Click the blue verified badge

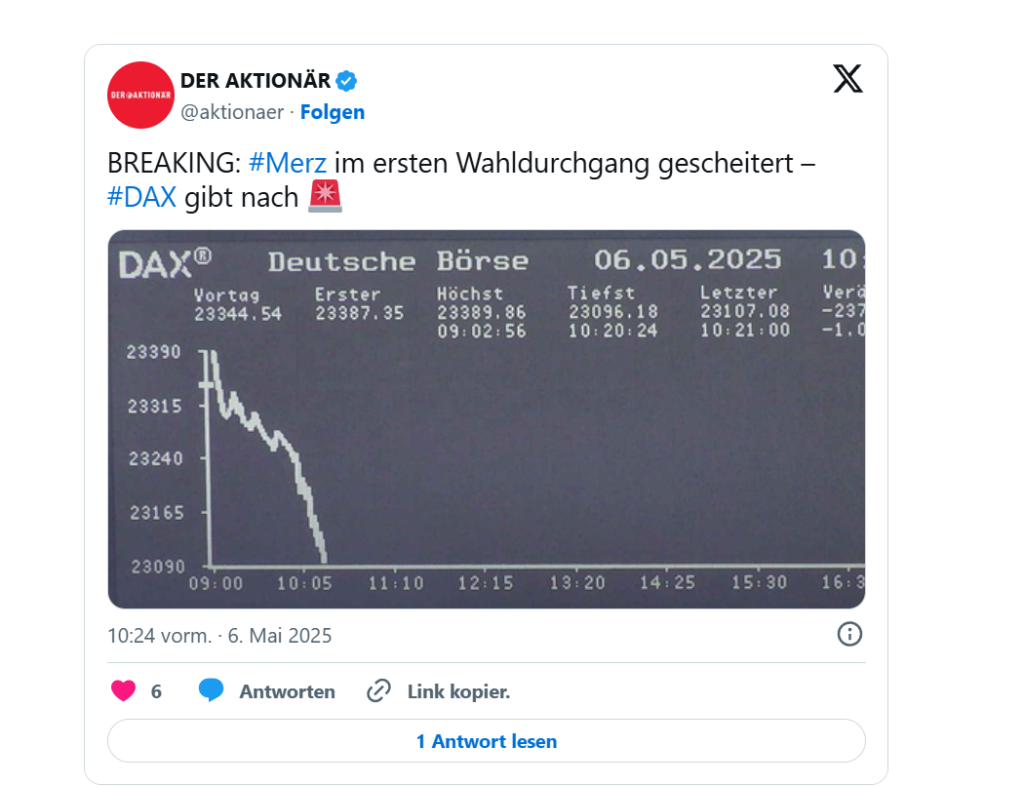point(346,81)
